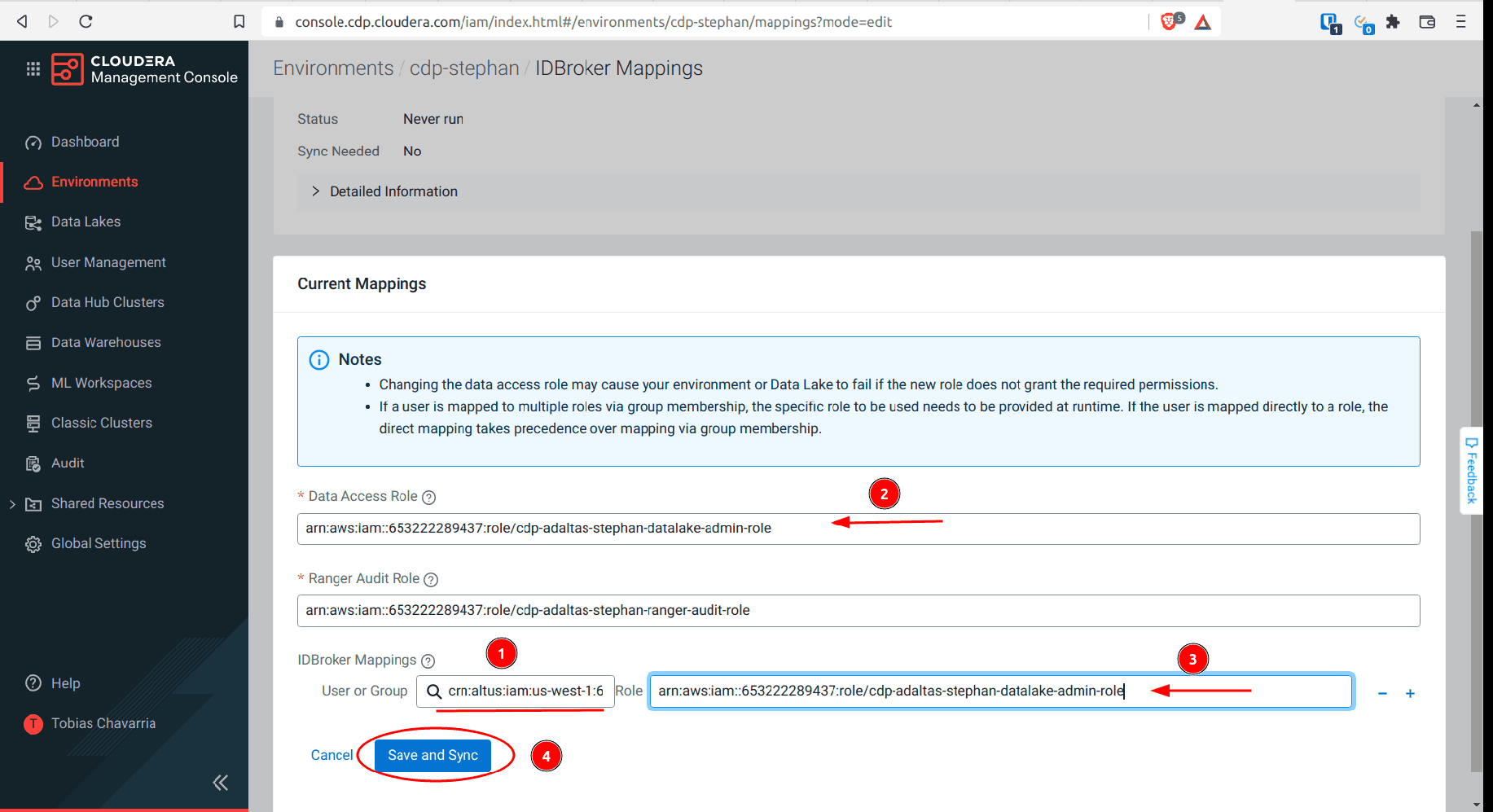Image resolution: width=1493 pixels, height=812 pixels.
Task: Click the Cancel link
Action: (332, 755)
